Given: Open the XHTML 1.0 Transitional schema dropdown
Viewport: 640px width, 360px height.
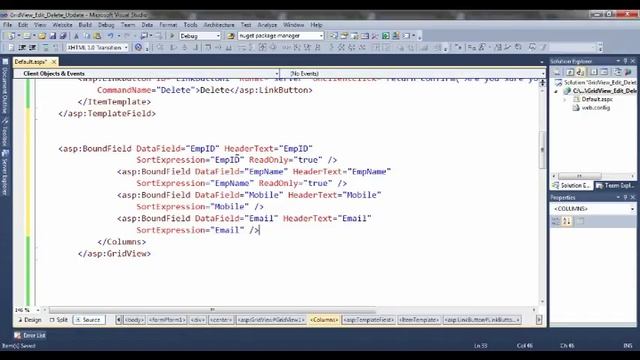Looking at the screenshot, I should 98,48.
